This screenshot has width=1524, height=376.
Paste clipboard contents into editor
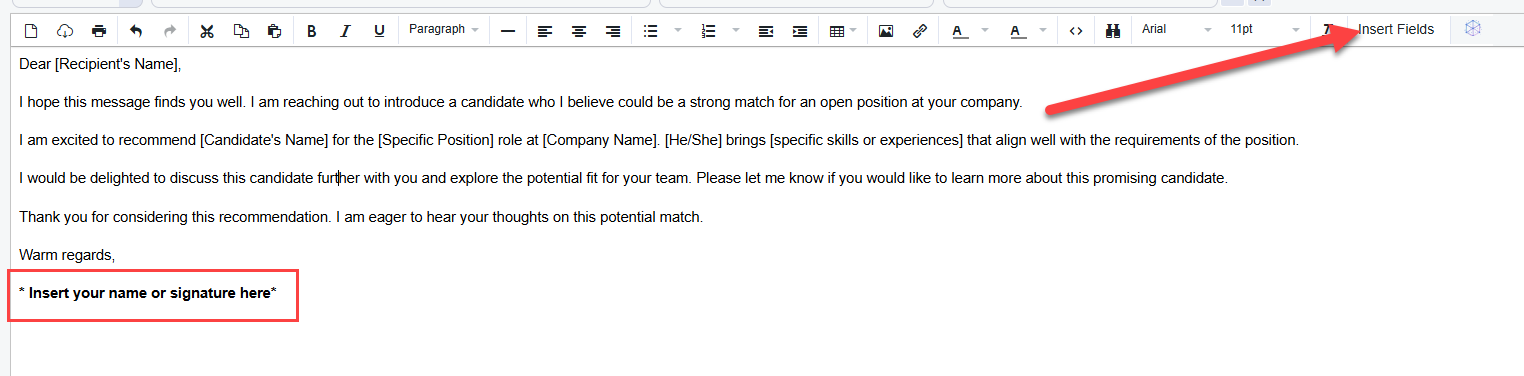pyautogui.click(x=274, y=31)
